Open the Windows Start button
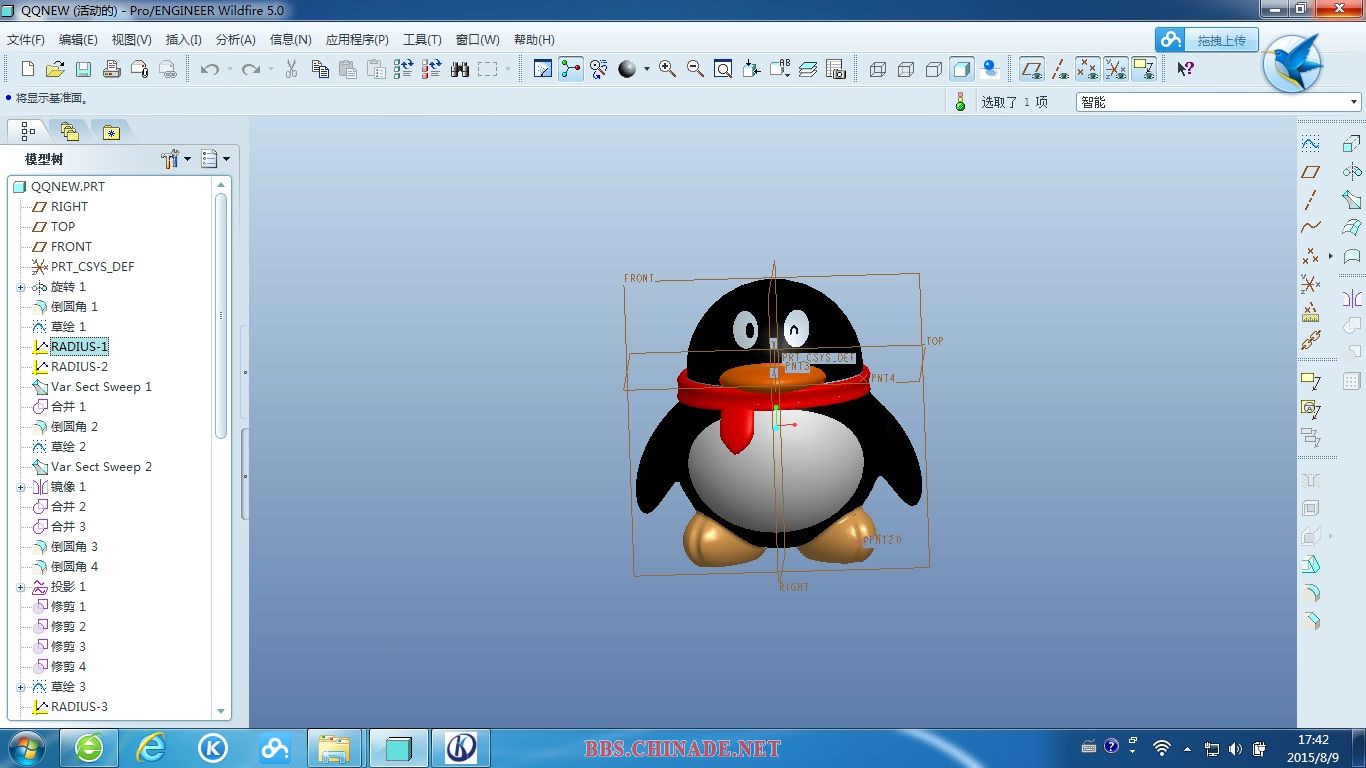 tap(25, 748)
